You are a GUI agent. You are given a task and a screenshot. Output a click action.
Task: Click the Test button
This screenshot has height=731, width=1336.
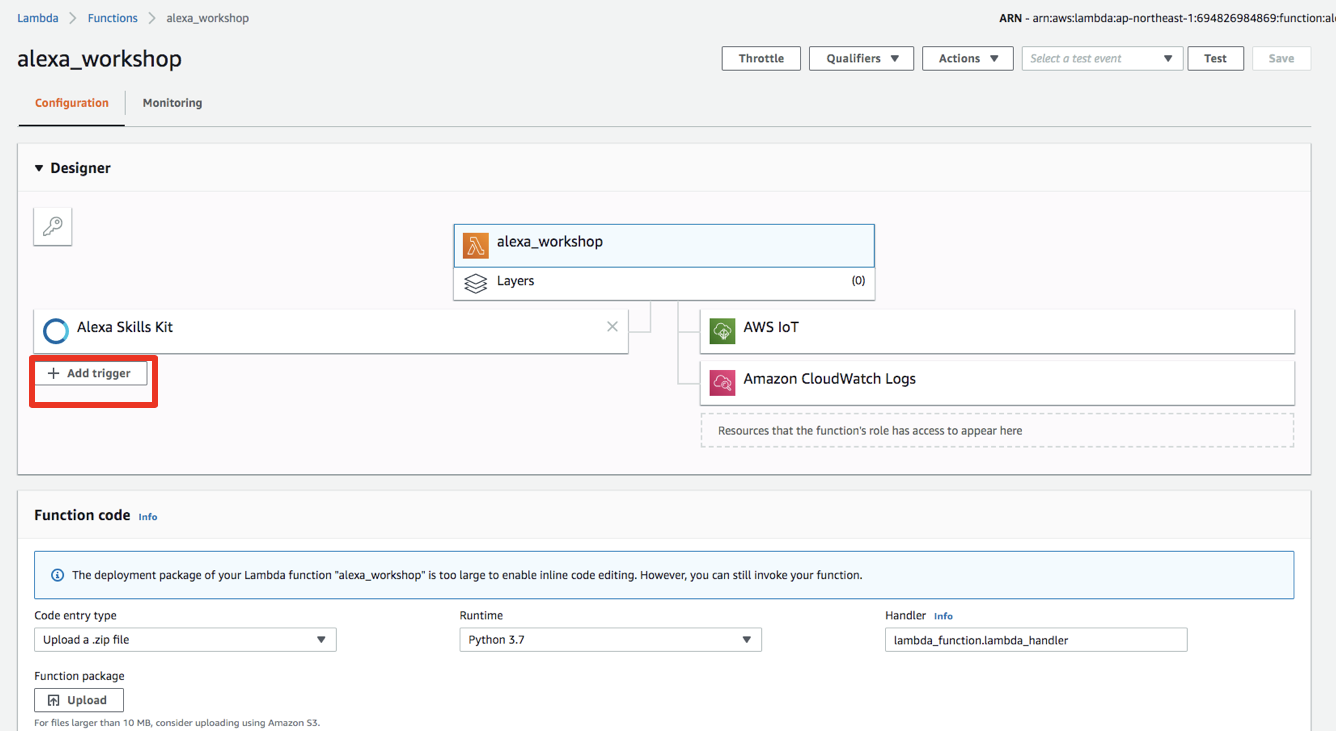1215,58
